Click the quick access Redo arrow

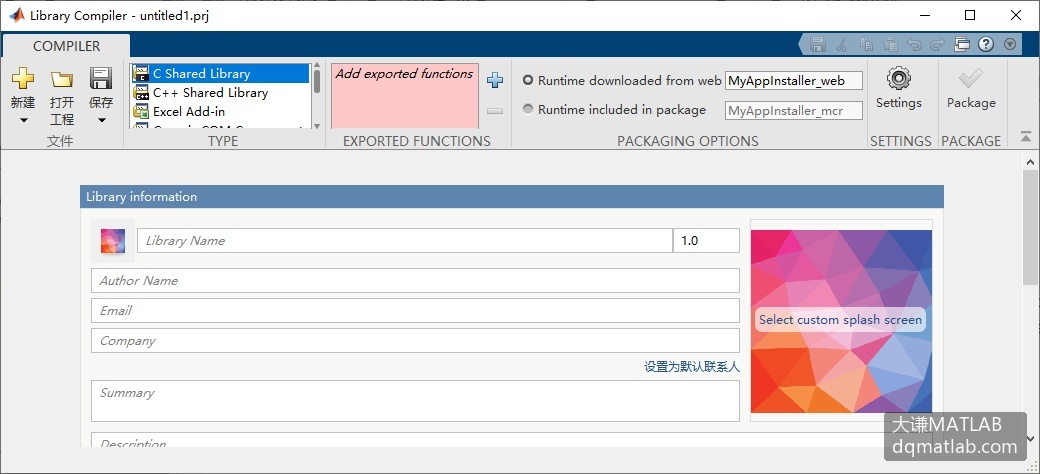tap(937, 44)
